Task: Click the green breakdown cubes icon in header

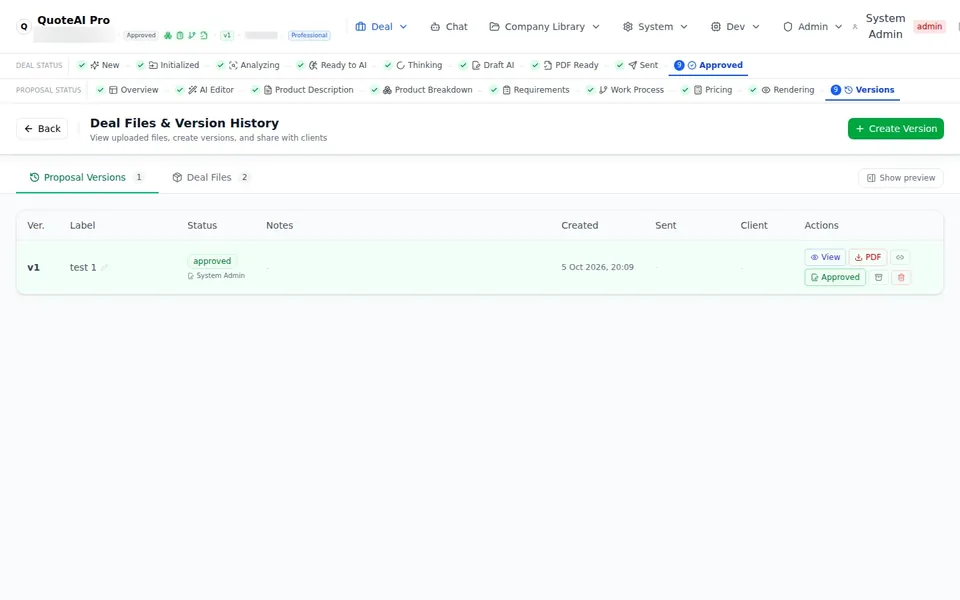Action: (168, 36)
